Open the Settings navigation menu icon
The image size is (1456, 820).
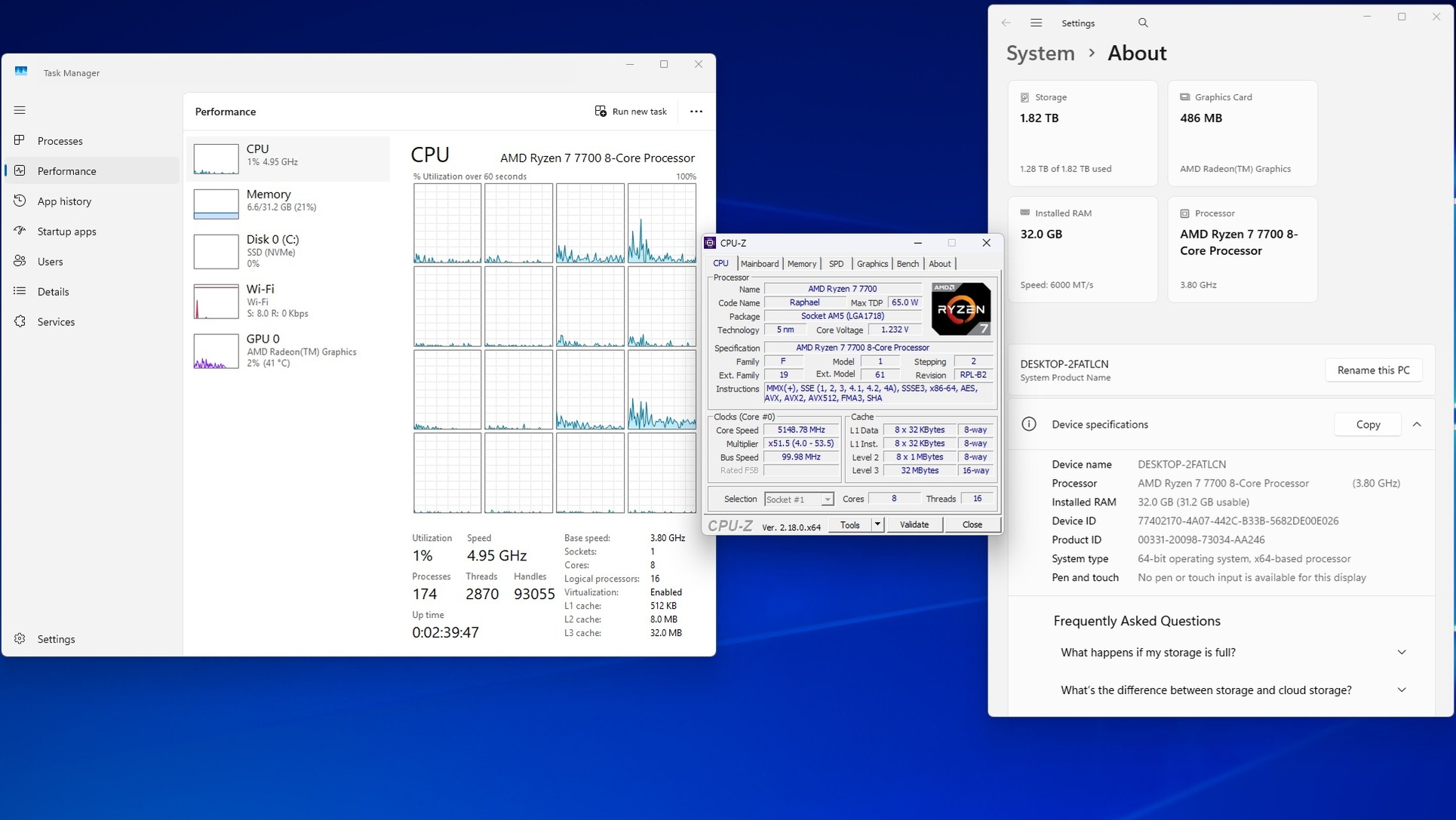[x=1036, y=23]
